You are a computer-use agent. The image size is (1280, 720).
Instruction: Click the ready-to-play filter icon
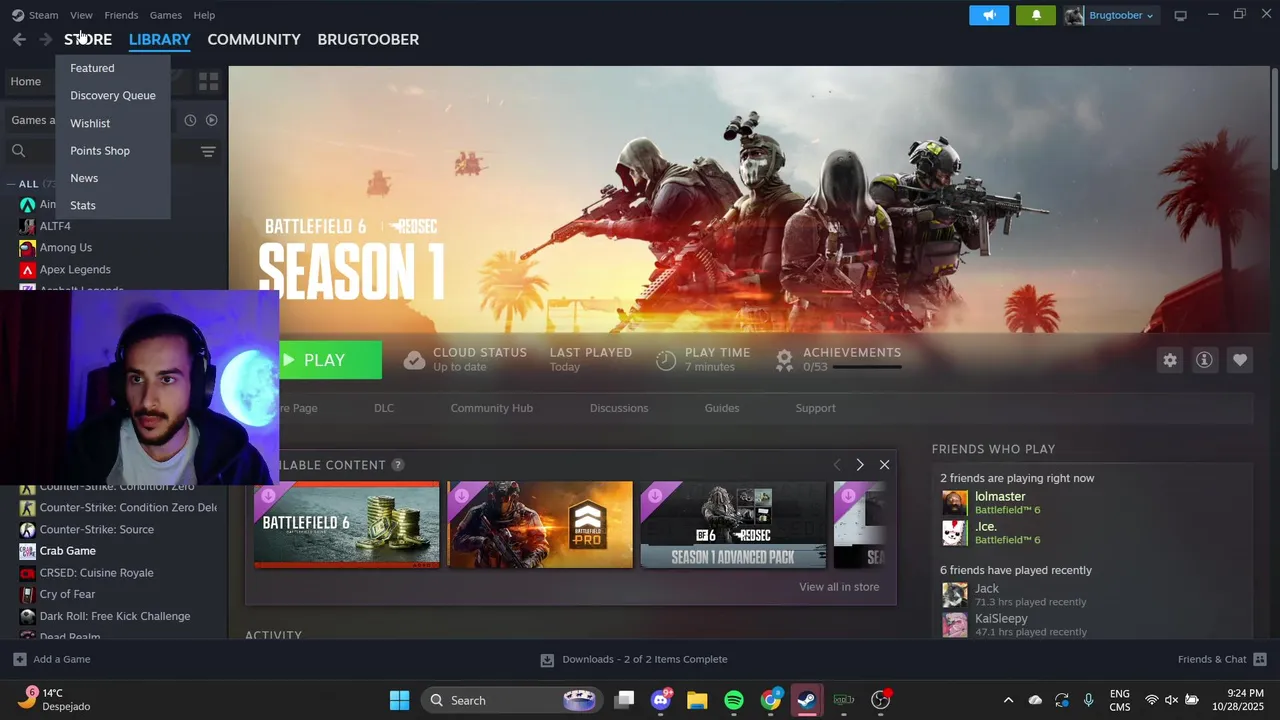[211, 120]
